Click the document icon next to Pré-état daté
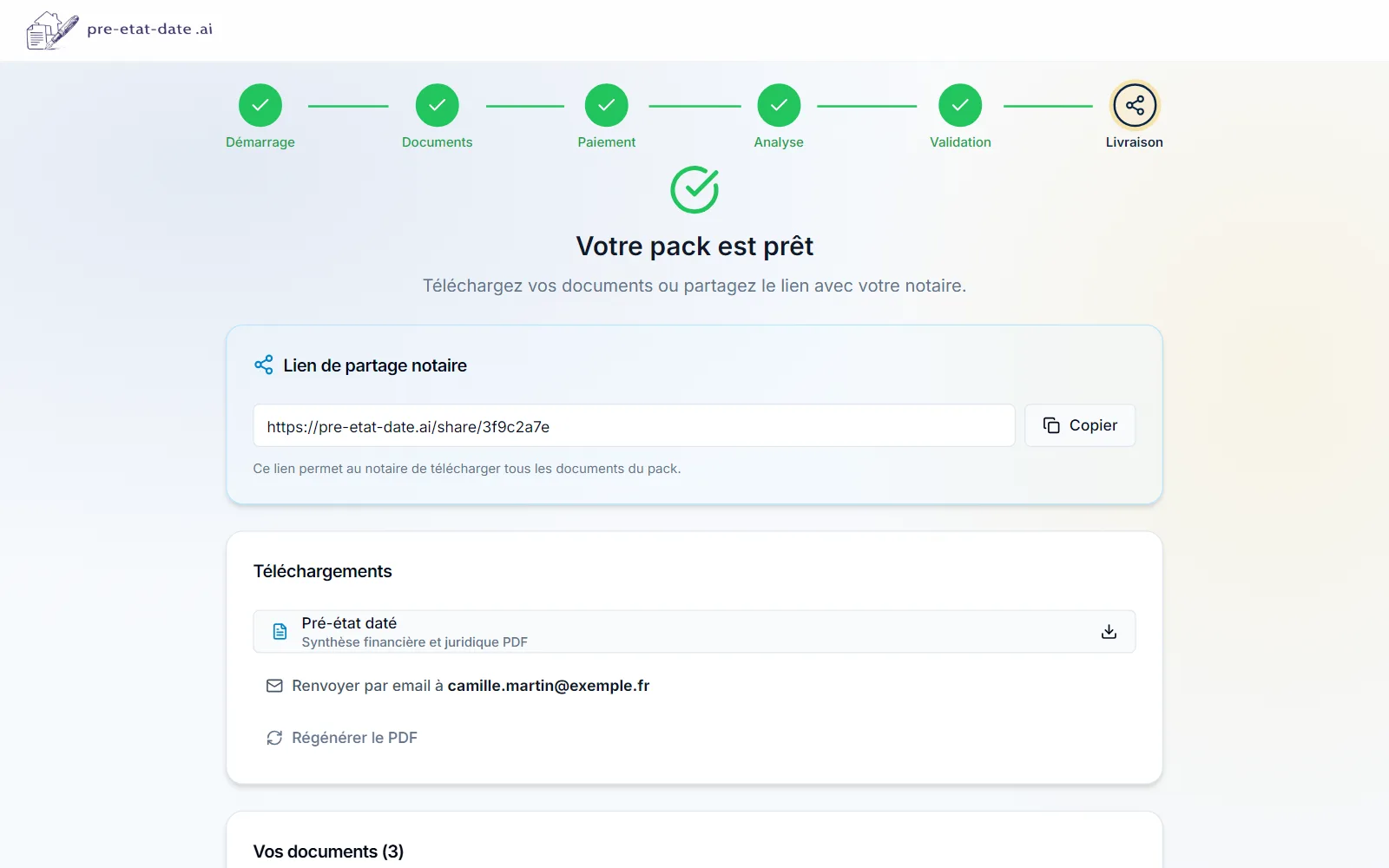 [x=280, y=631]
